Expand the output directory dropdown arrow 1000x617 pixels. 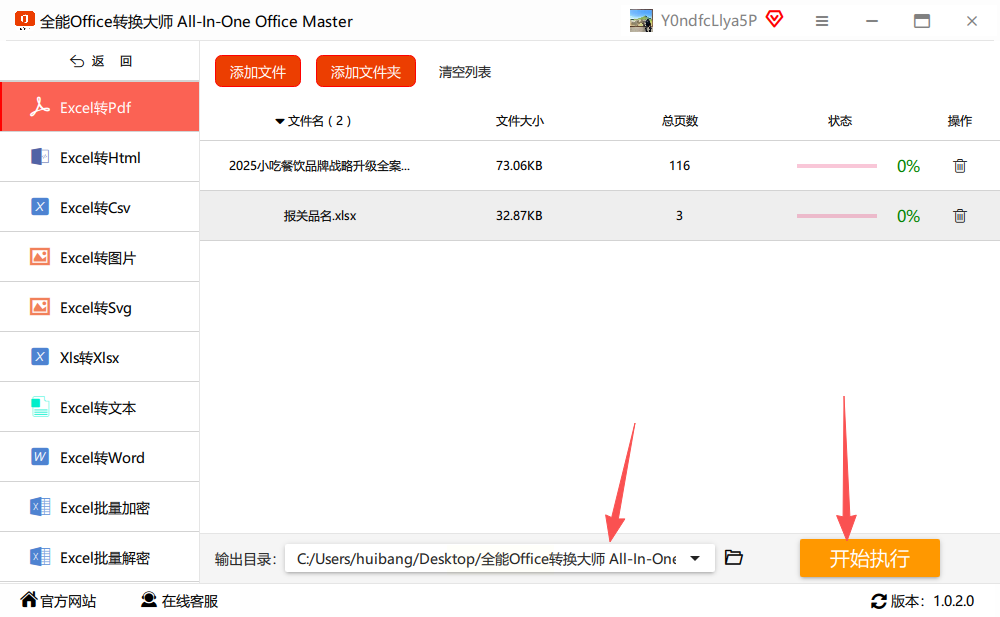(695, 558)
